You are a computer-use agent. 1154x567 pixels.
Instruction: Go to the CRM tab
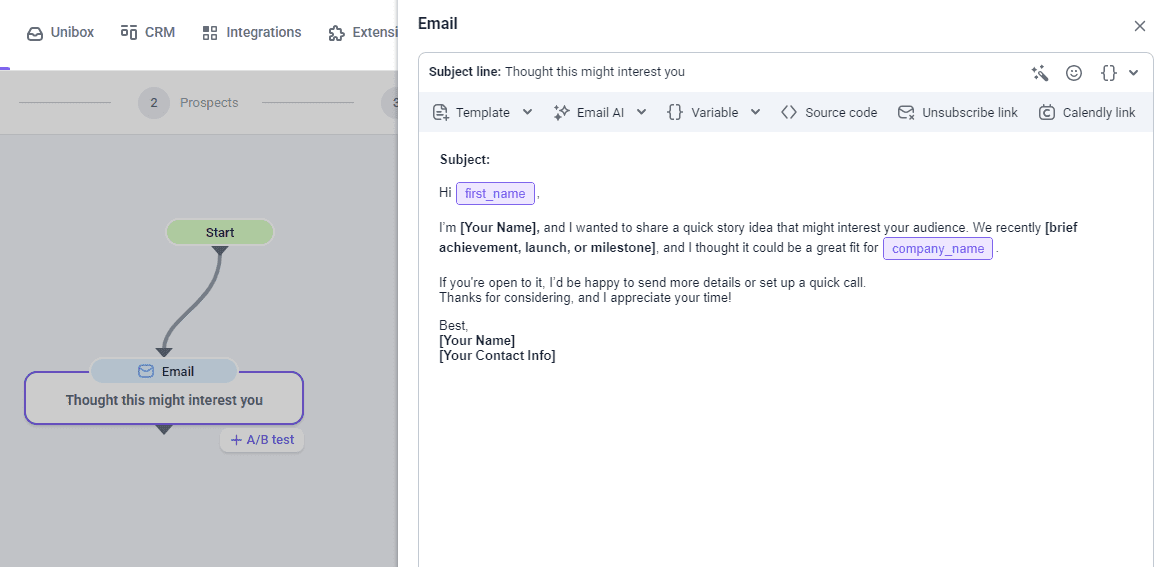pyautogui.click(x=148, y=33)
